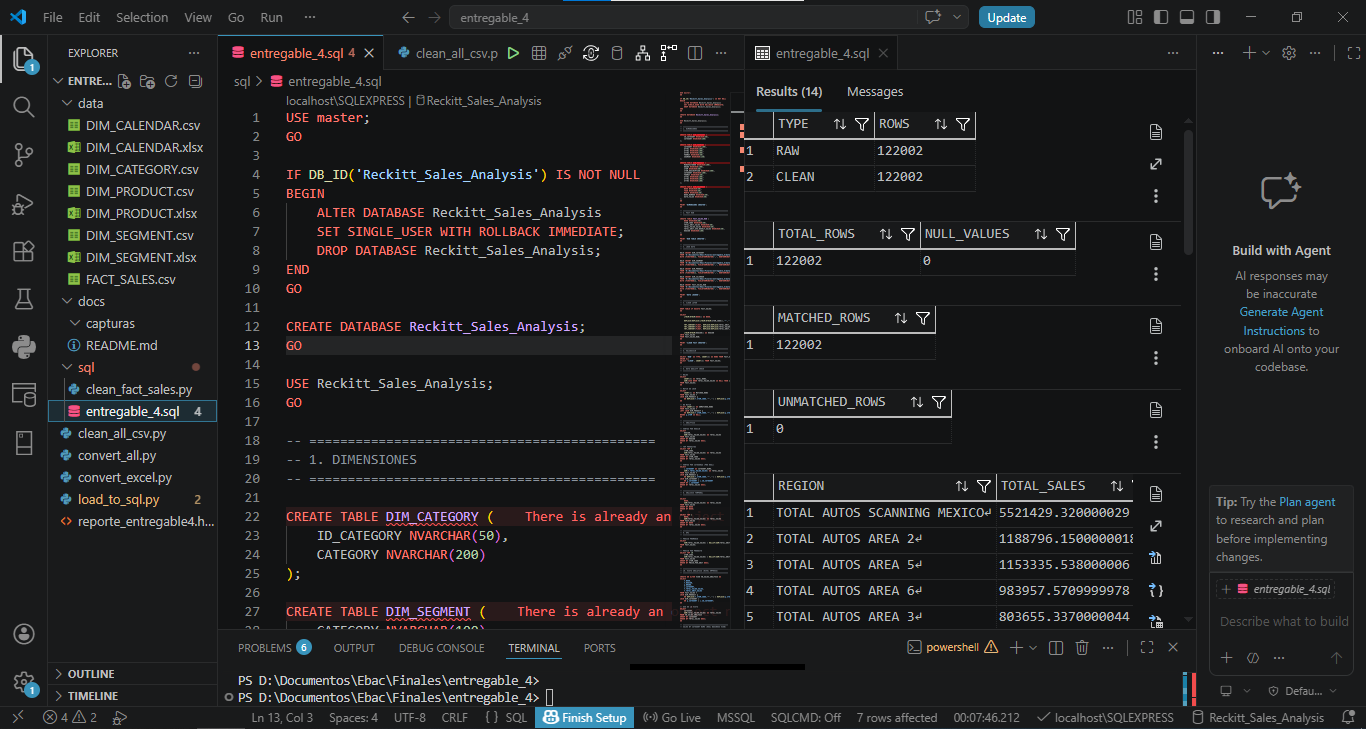
Task: Open DIM_PRODUCT.csv in Explorer
Action: [x=140, y=191]
